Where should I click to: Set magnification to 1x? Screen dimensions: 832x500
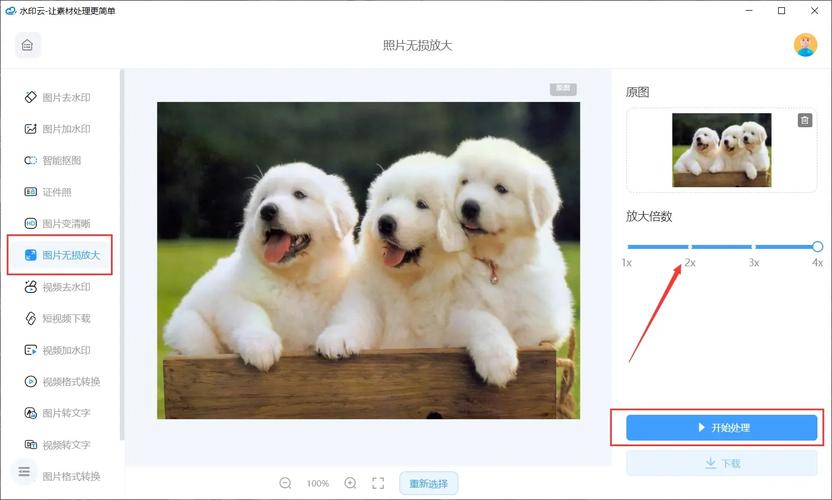tap(627, 263)
